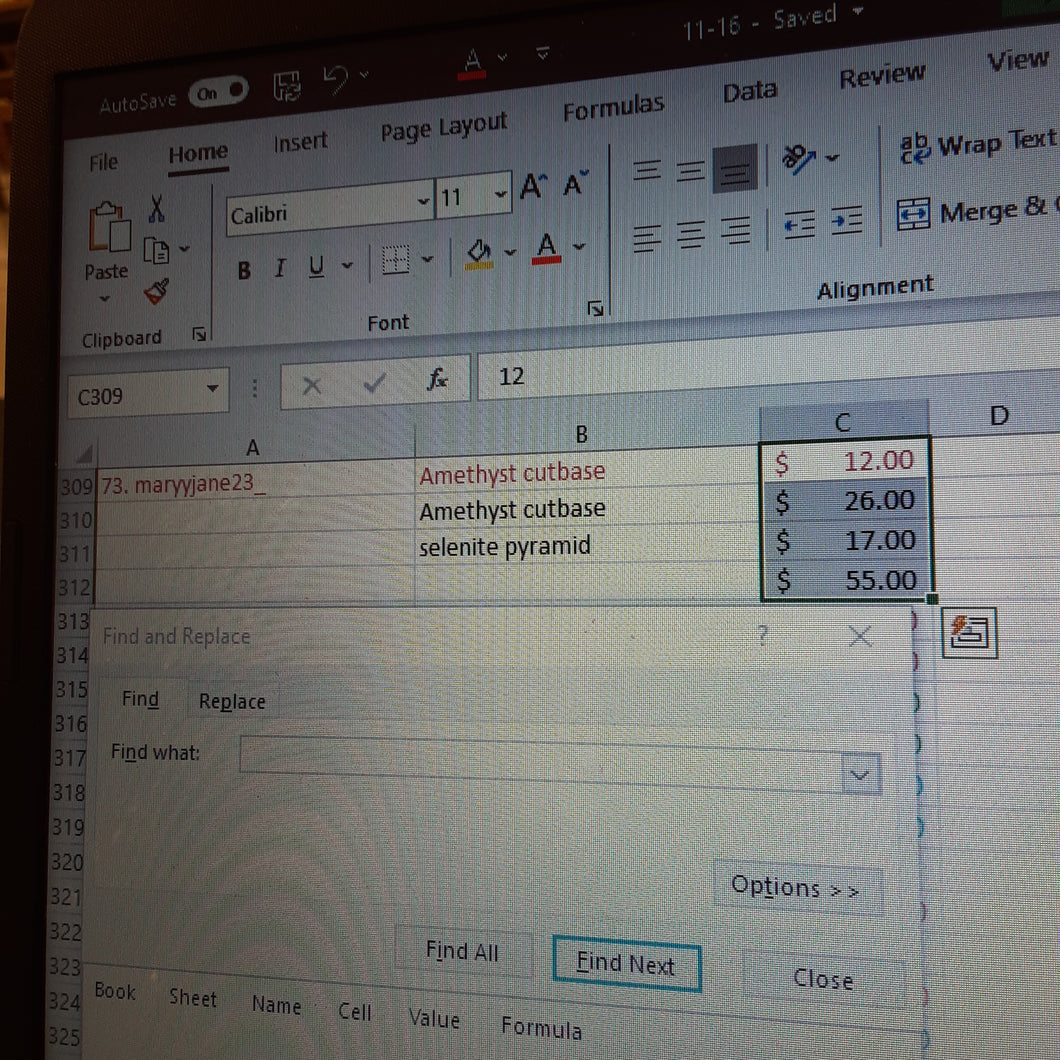Click the Orientation text angle icon

pos(798,159)
